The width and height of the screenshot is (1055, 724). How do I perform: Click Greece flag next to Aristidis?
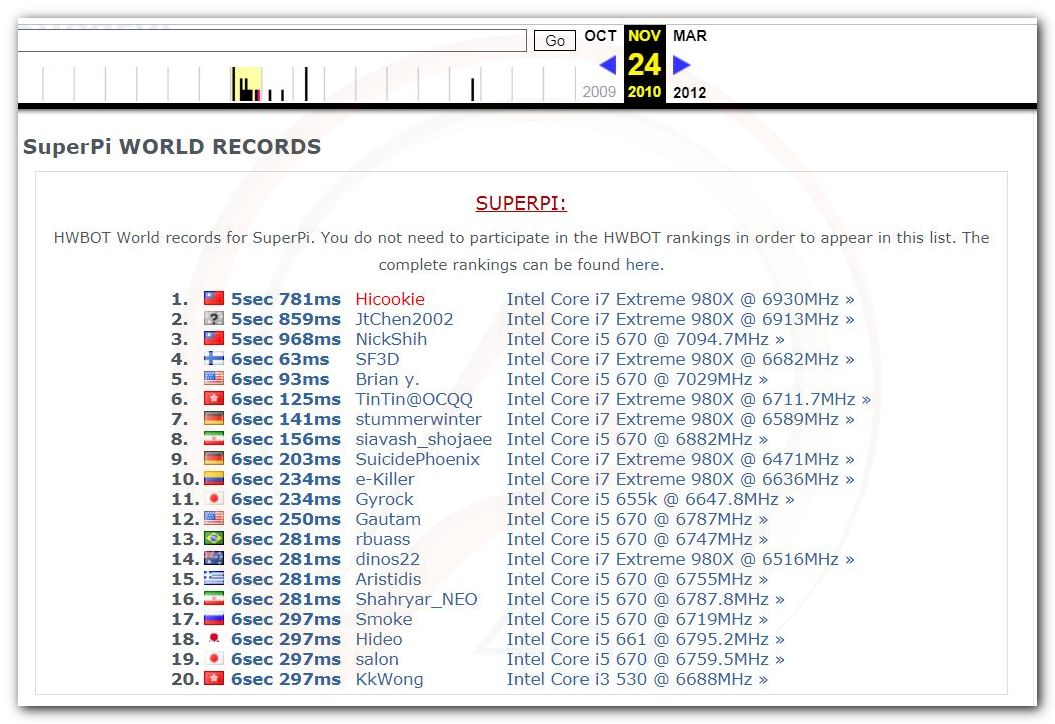click(x=214, y=579)
